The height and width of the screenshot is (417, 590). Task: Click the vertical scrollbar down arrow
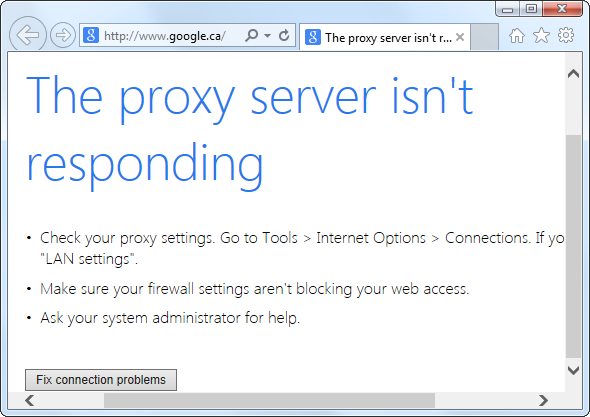(x=573, y=370)
